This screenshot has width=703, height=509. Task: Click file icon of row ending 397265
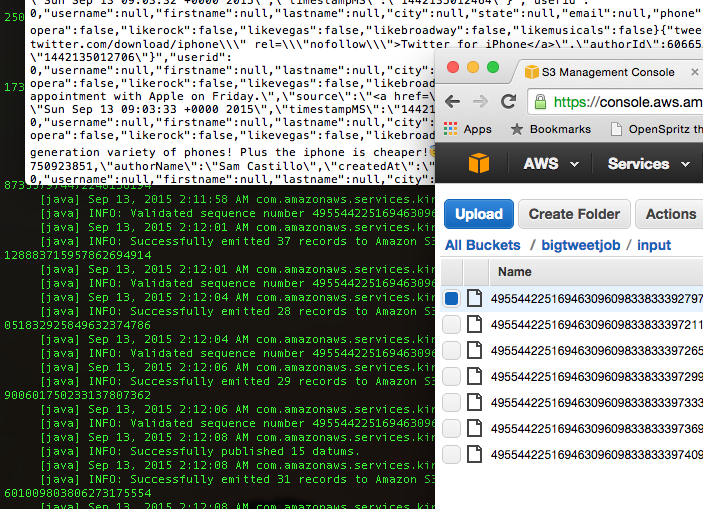point(474,350)
